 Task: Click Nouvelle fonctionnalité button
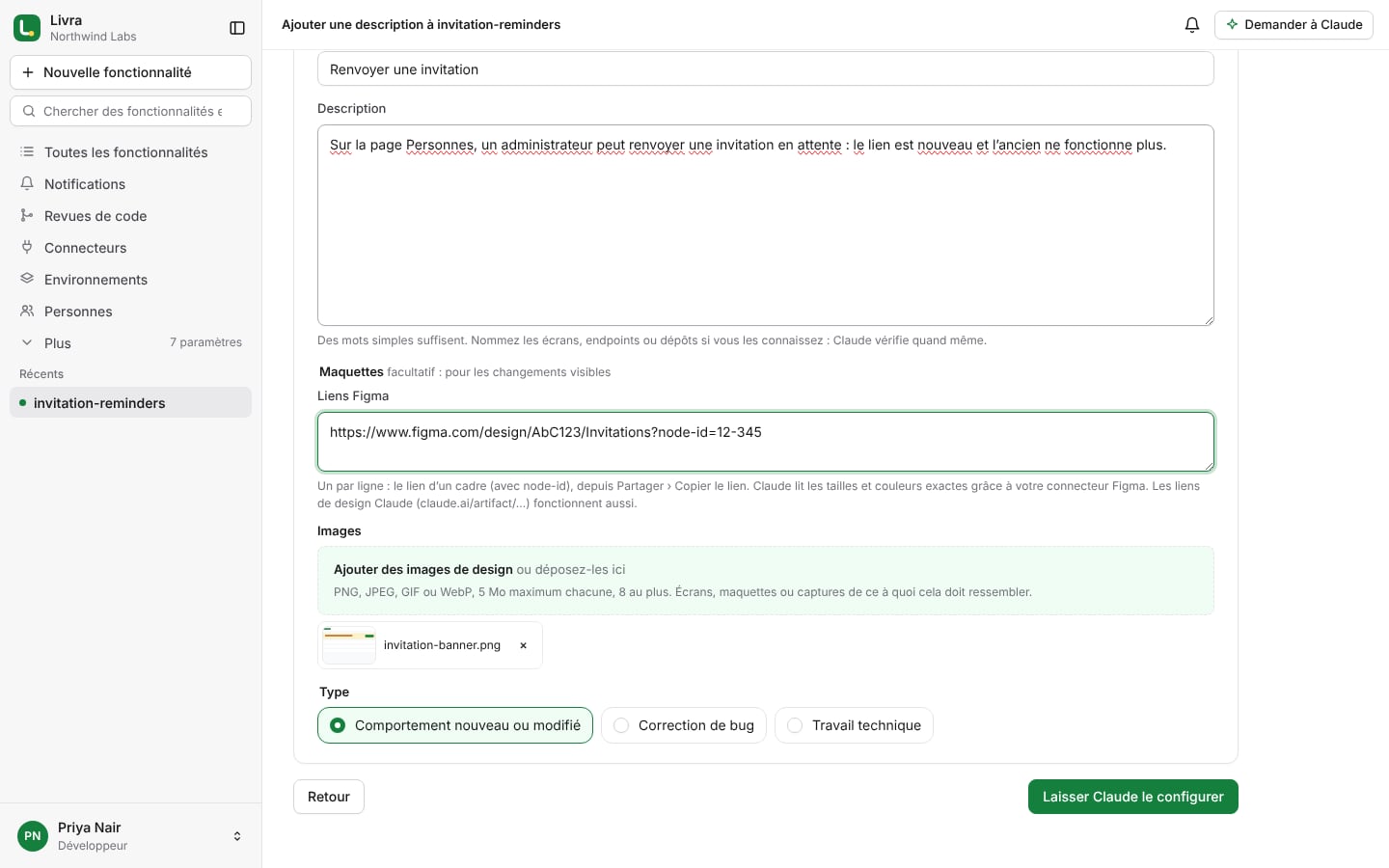tap(130, 72)
